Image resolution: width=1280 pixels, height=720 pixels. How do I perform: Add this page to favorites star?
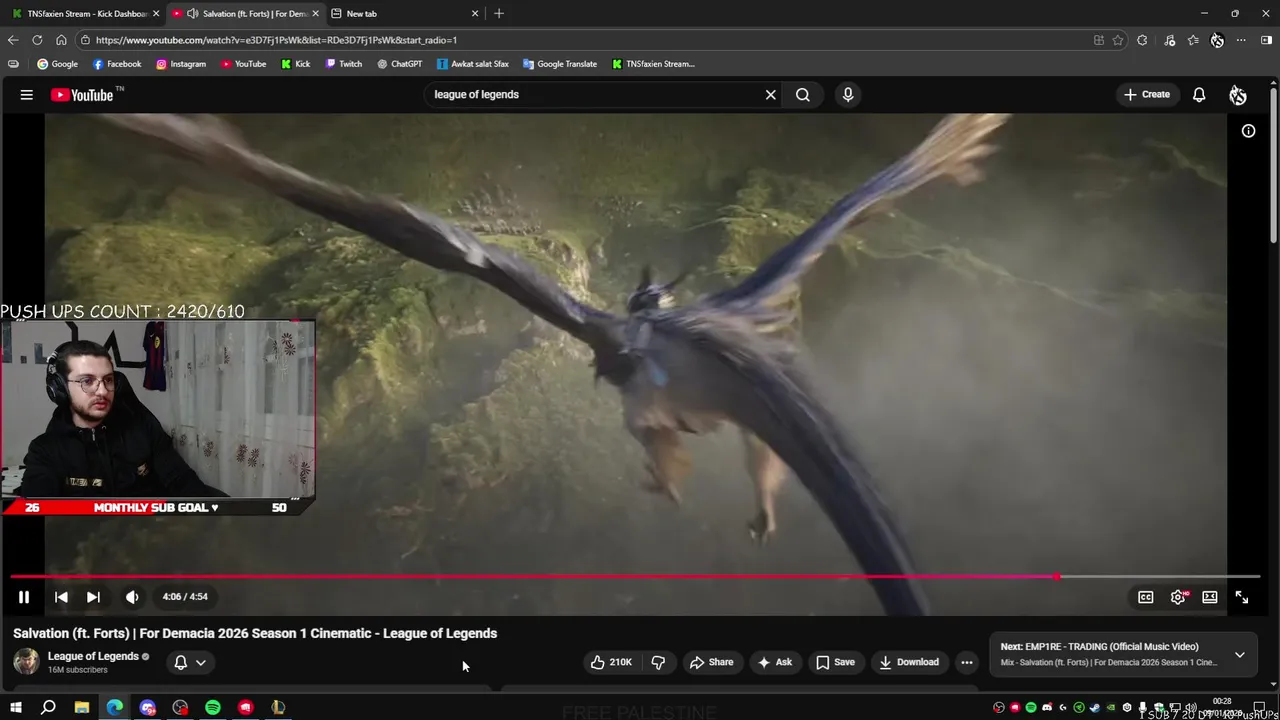[1118, 40]
